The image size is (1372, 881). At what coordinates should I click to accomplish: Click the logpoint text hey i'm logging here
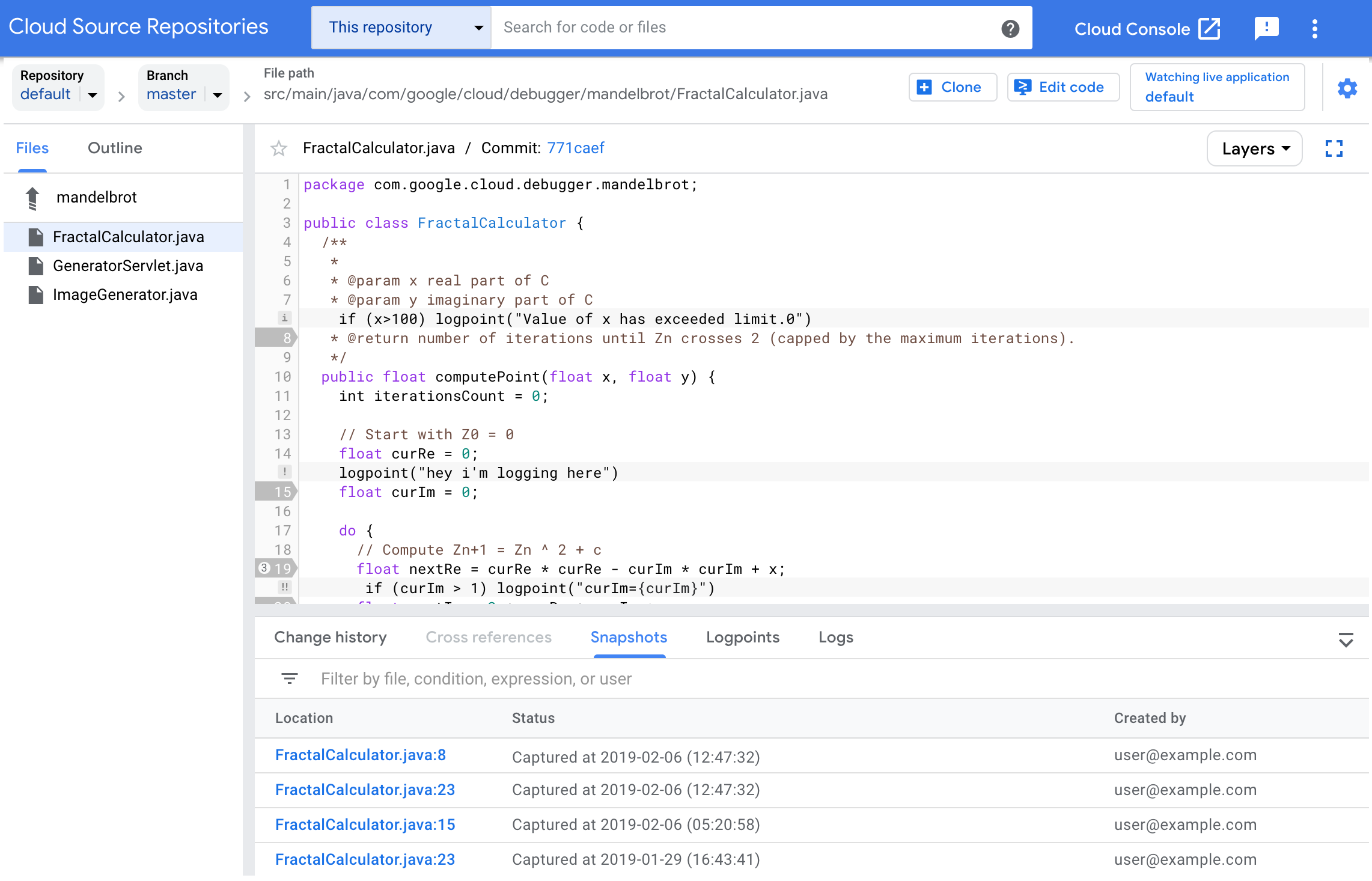[479, 473]
